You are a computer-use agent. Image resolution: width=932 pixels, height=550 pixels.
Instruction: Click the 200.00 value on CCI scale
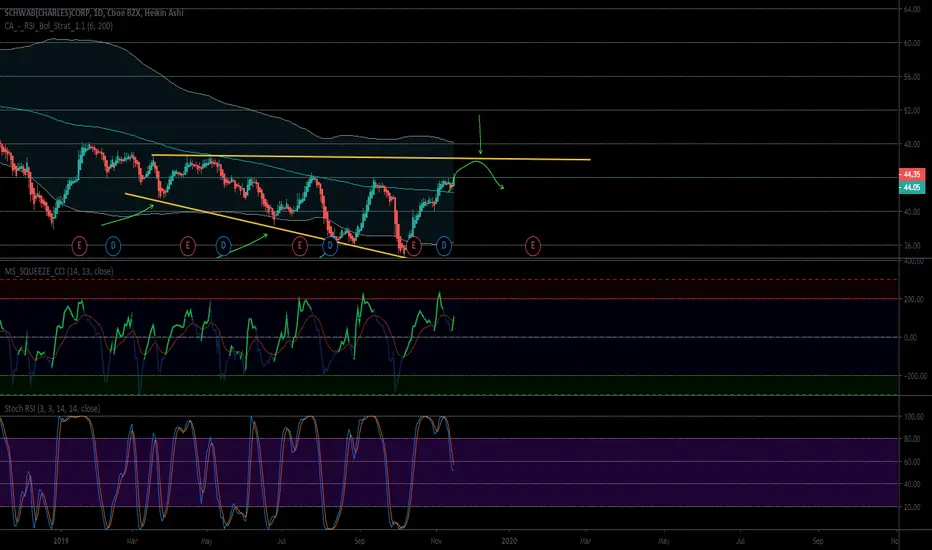(914, 300)
